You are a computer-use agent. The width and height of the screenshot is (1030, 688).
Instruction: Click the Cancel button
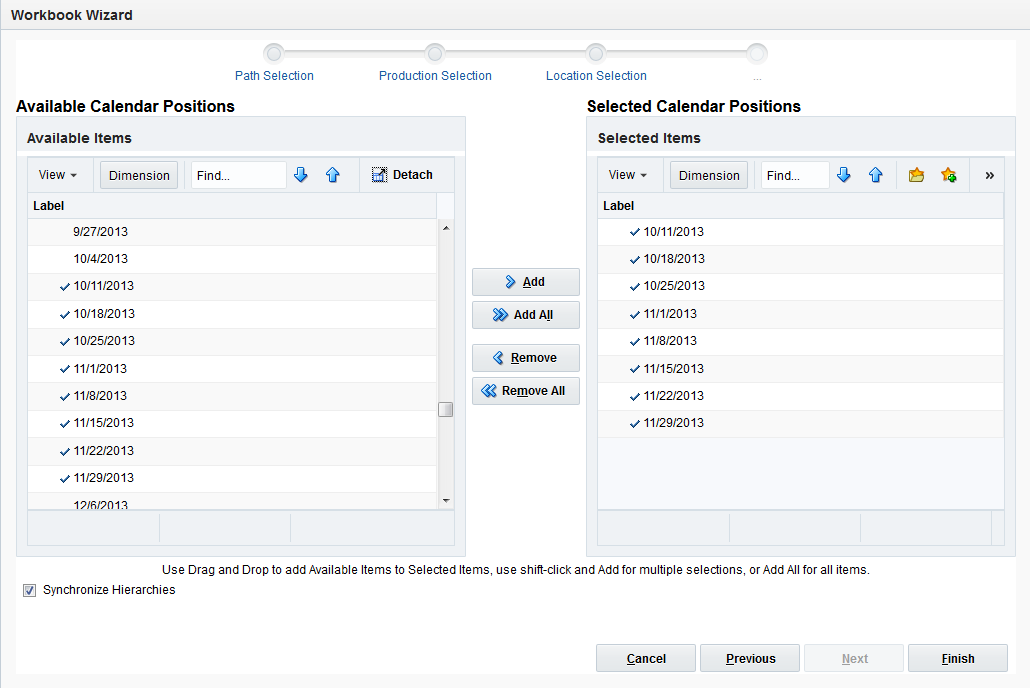646,658
